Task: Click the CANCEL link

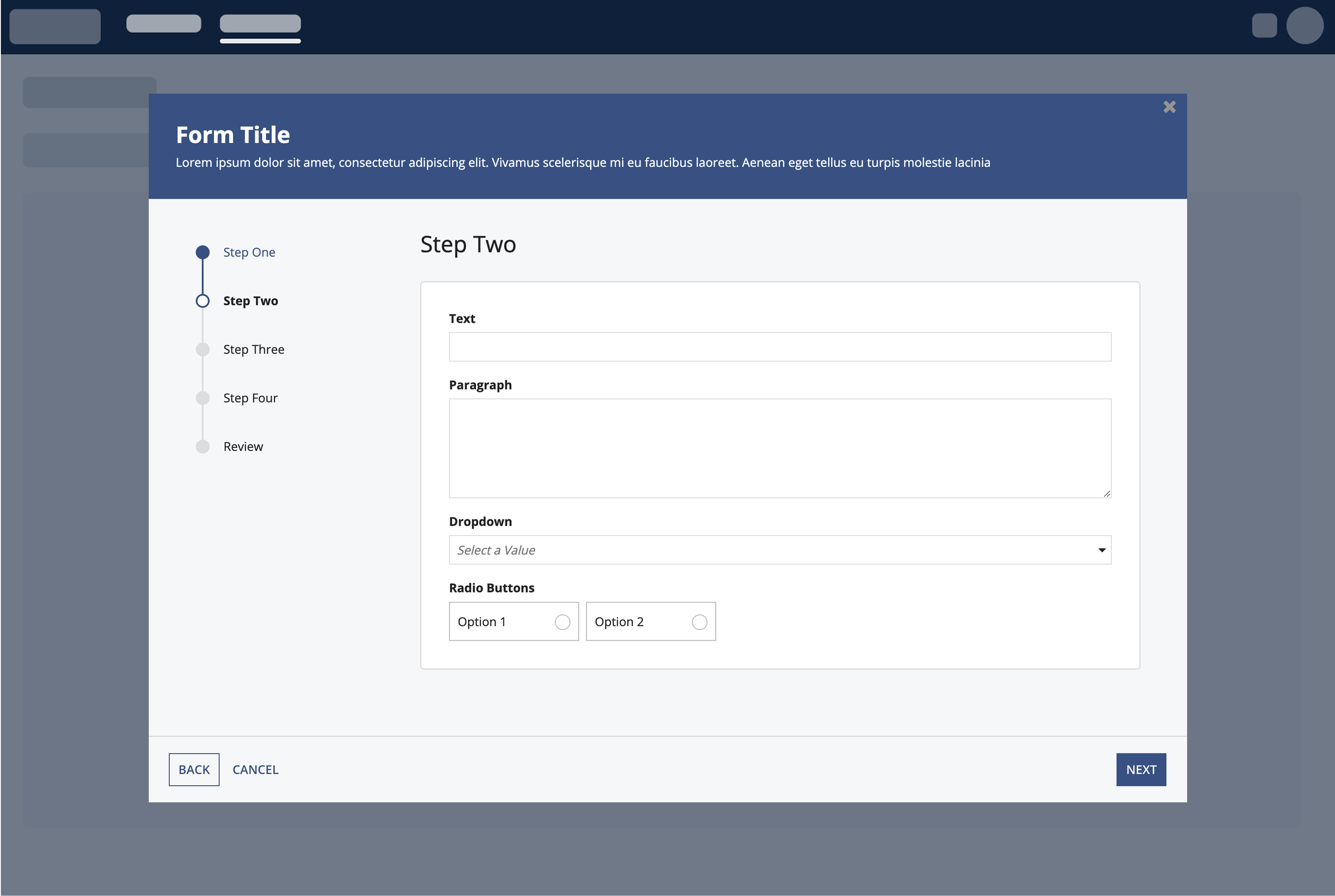Action: (x=255, y=769)
